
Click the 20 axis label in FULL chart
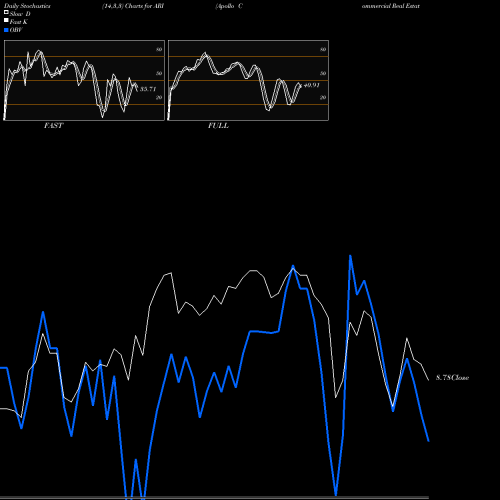[323, 97]
